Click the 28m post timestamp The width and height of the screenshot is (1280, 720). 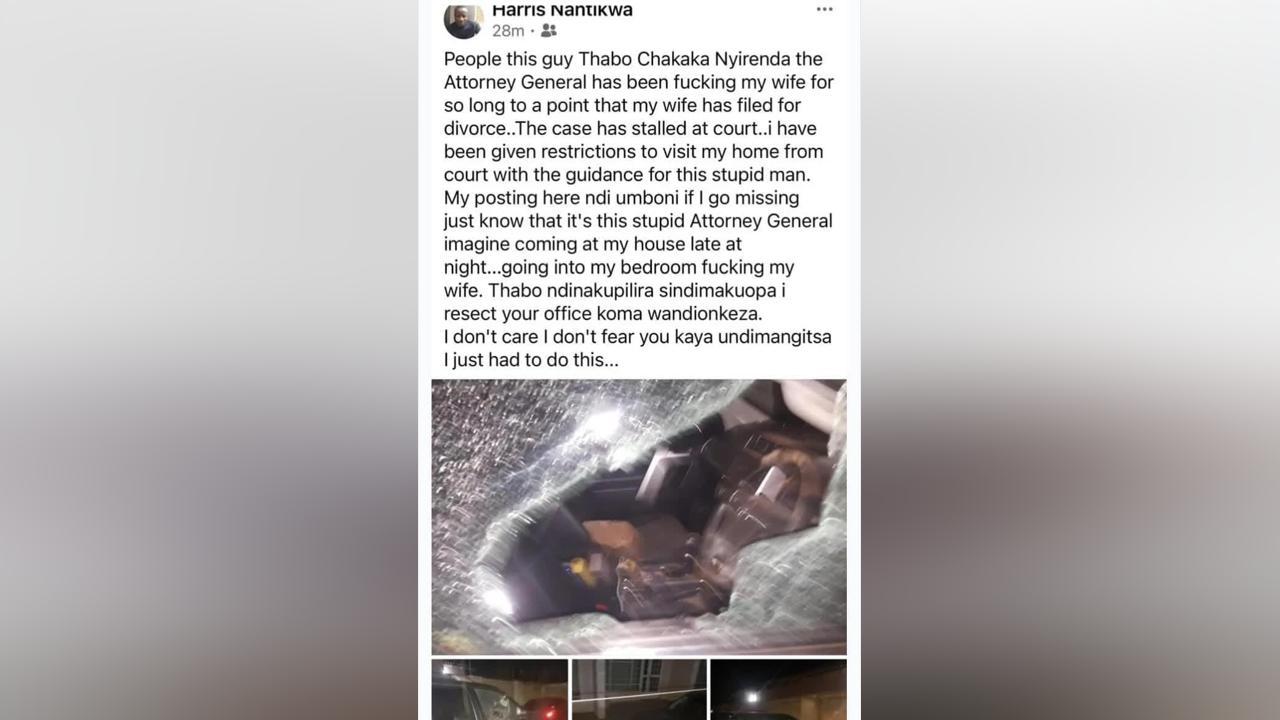(x=508, y=31)
